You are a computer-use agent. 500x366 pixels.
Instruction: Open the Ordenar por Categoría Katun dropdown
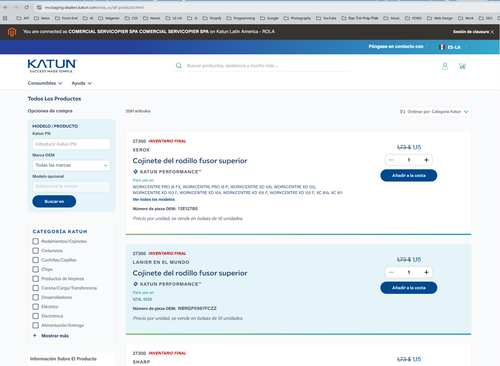coord(434,112)
